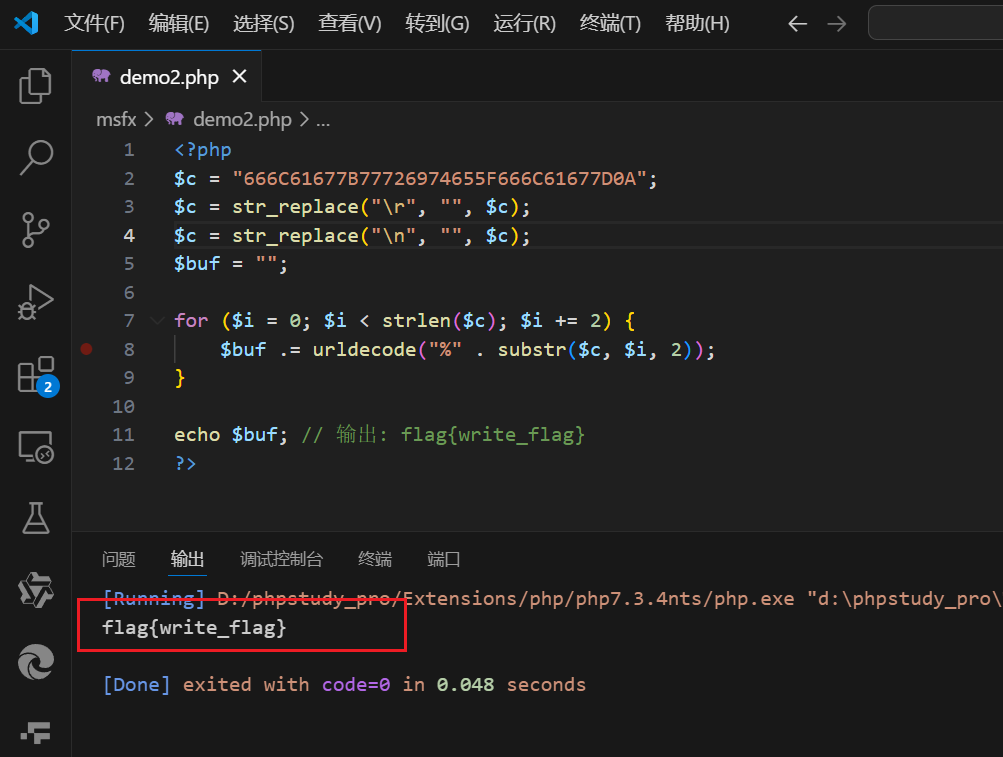Open the 文件(F) menu

pos(95,23)
